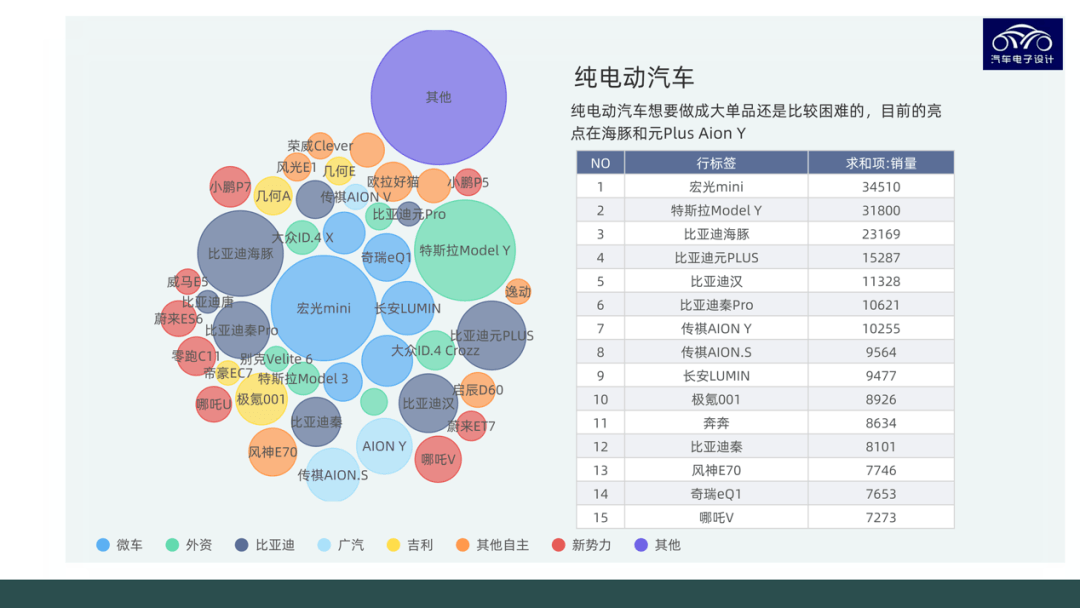Image resolution: width=1080 pixels, height=608 pixels.
Task: Select the 比亚迪海豚 bubble in chart
Action: click(240, 253)
